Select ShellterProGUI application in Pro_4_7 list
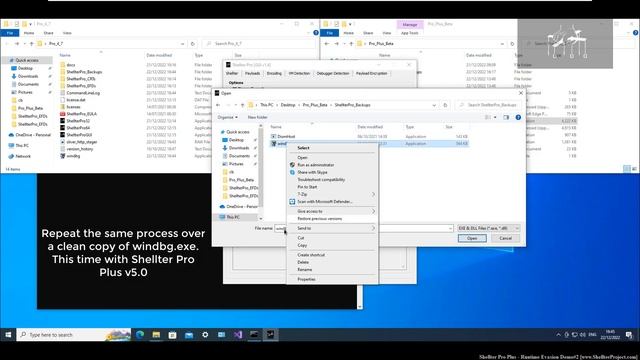The width and height of the screenshot is (640, 360). pyautogui.click(x=79, y=135)
